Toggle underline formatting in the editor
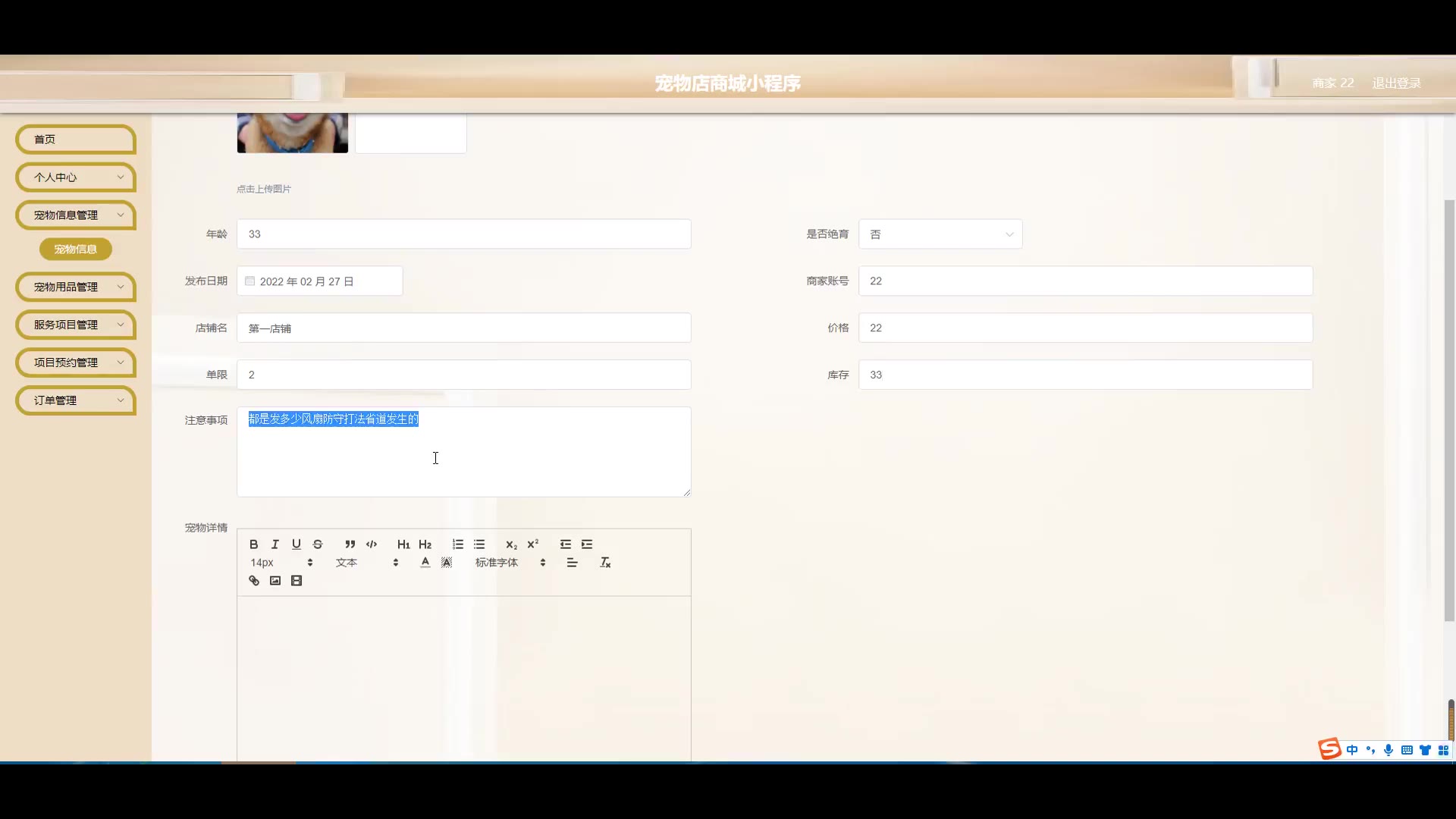Screen dimensions: 1456x819 [x=297, y=544]
